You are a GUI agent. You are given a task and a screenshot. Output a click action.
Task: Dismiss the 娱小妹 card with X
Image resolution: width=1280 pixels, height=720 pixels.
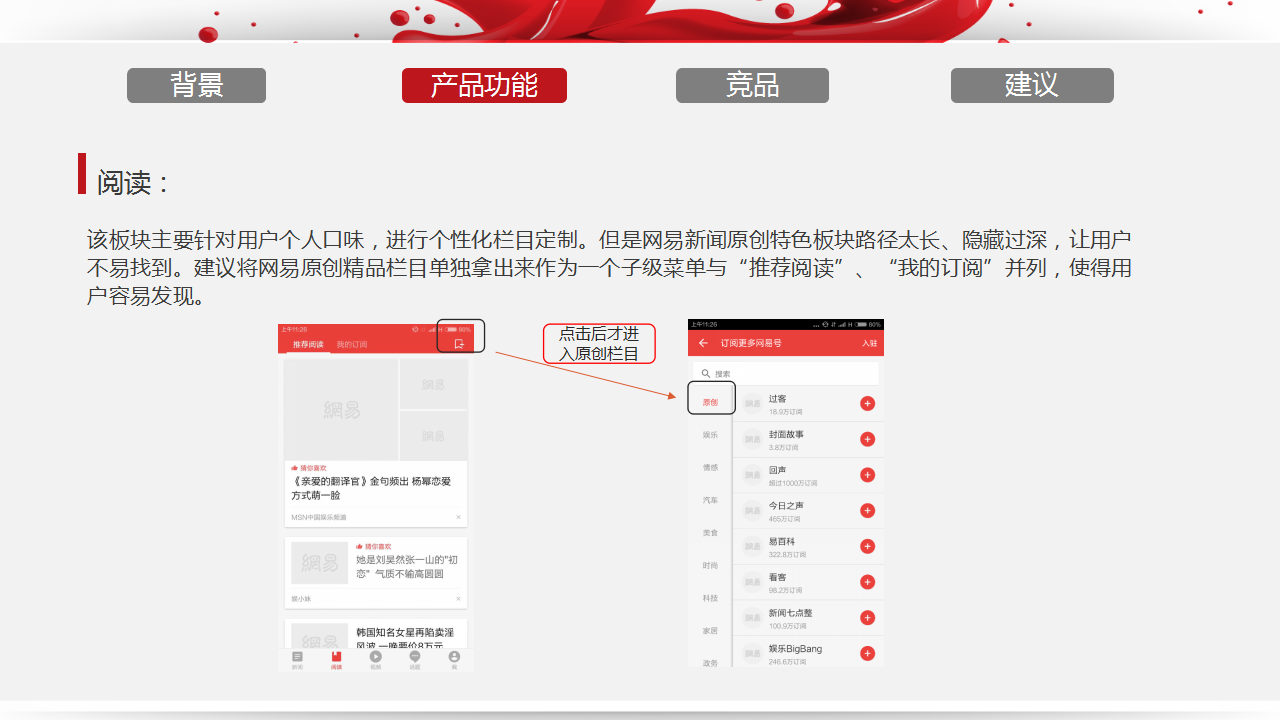tap(458, 599)
